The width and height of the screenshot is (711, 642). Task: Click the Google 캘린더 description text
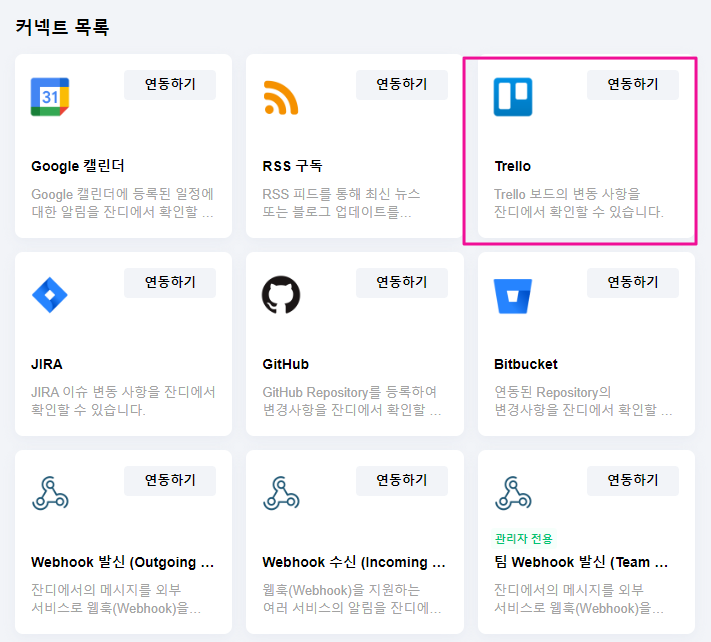tap(122, 203)
